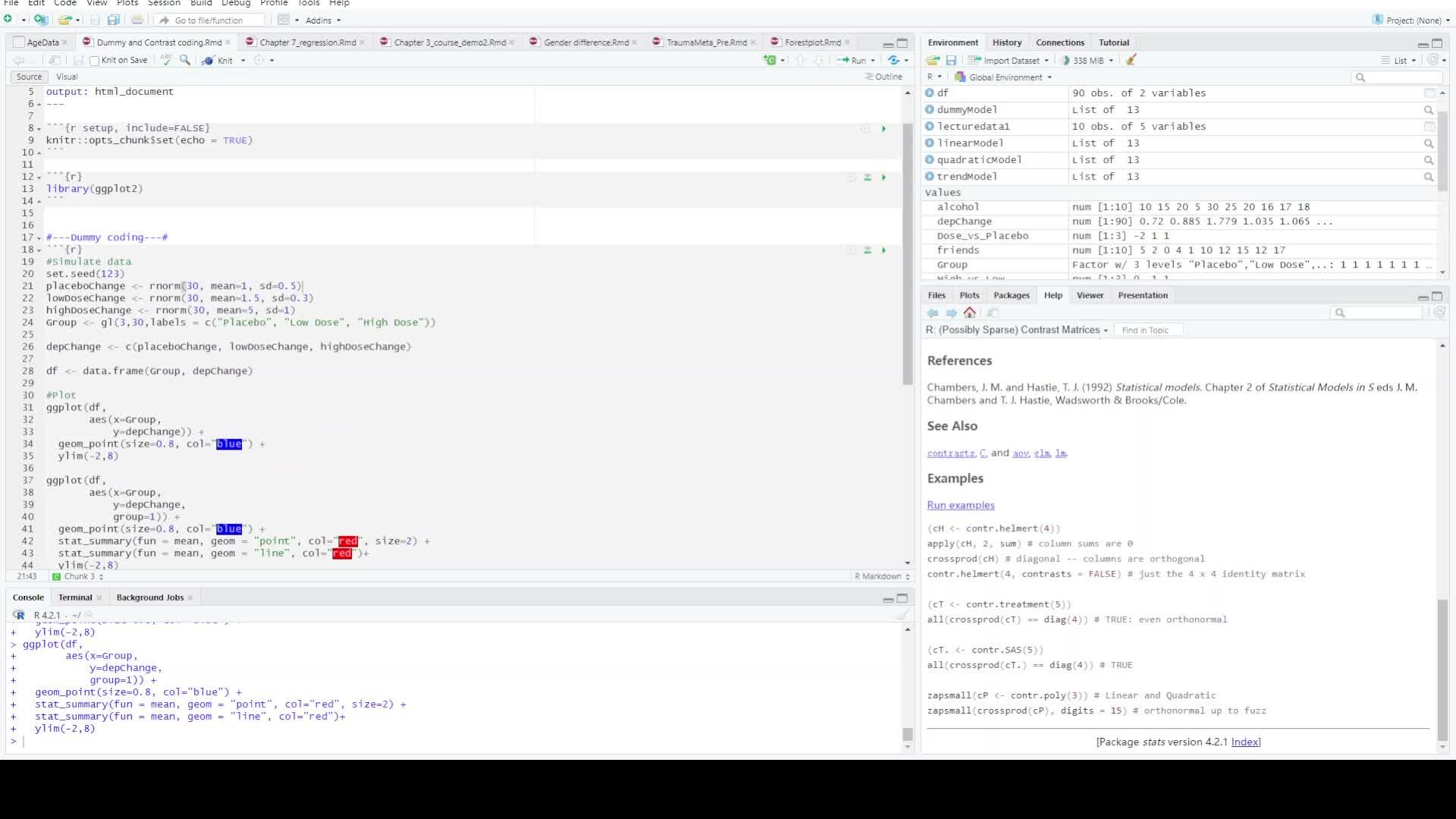Click the Run examples link
This screenshot has height=819, width=1456.
coord(960,505)
